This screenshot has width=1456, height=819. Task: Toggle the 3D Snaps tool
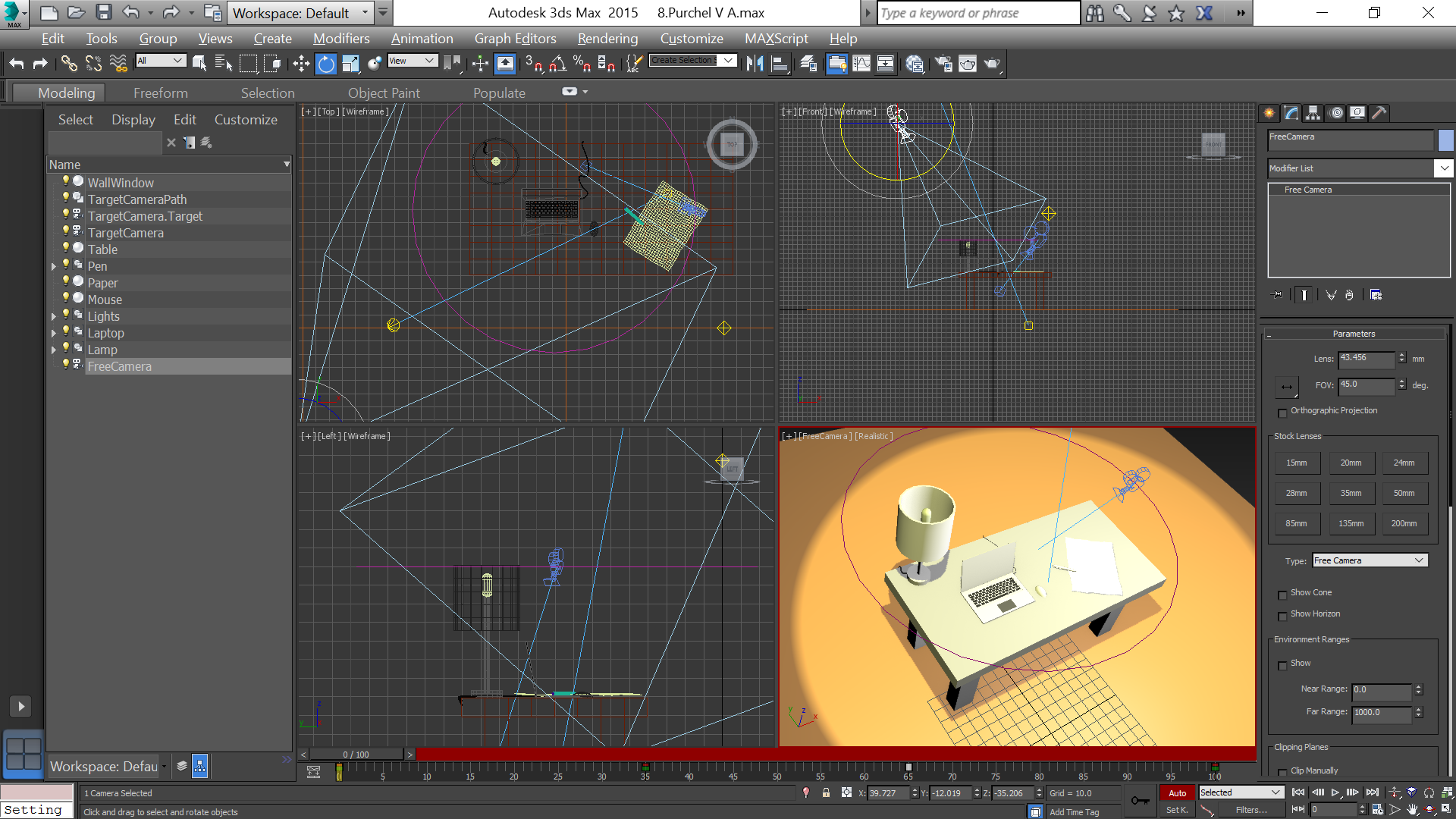533,64
